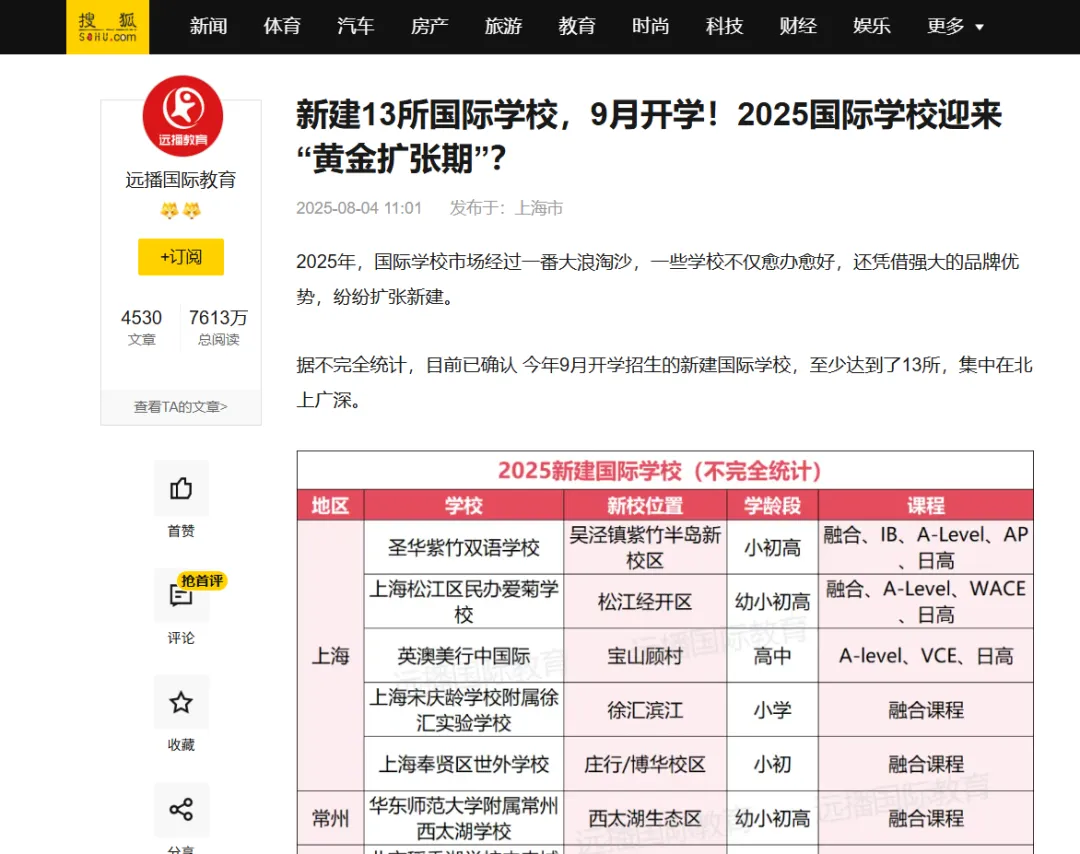1080x854 pixels.
Task: Click the 地区 column header
Action: point(331,506)
